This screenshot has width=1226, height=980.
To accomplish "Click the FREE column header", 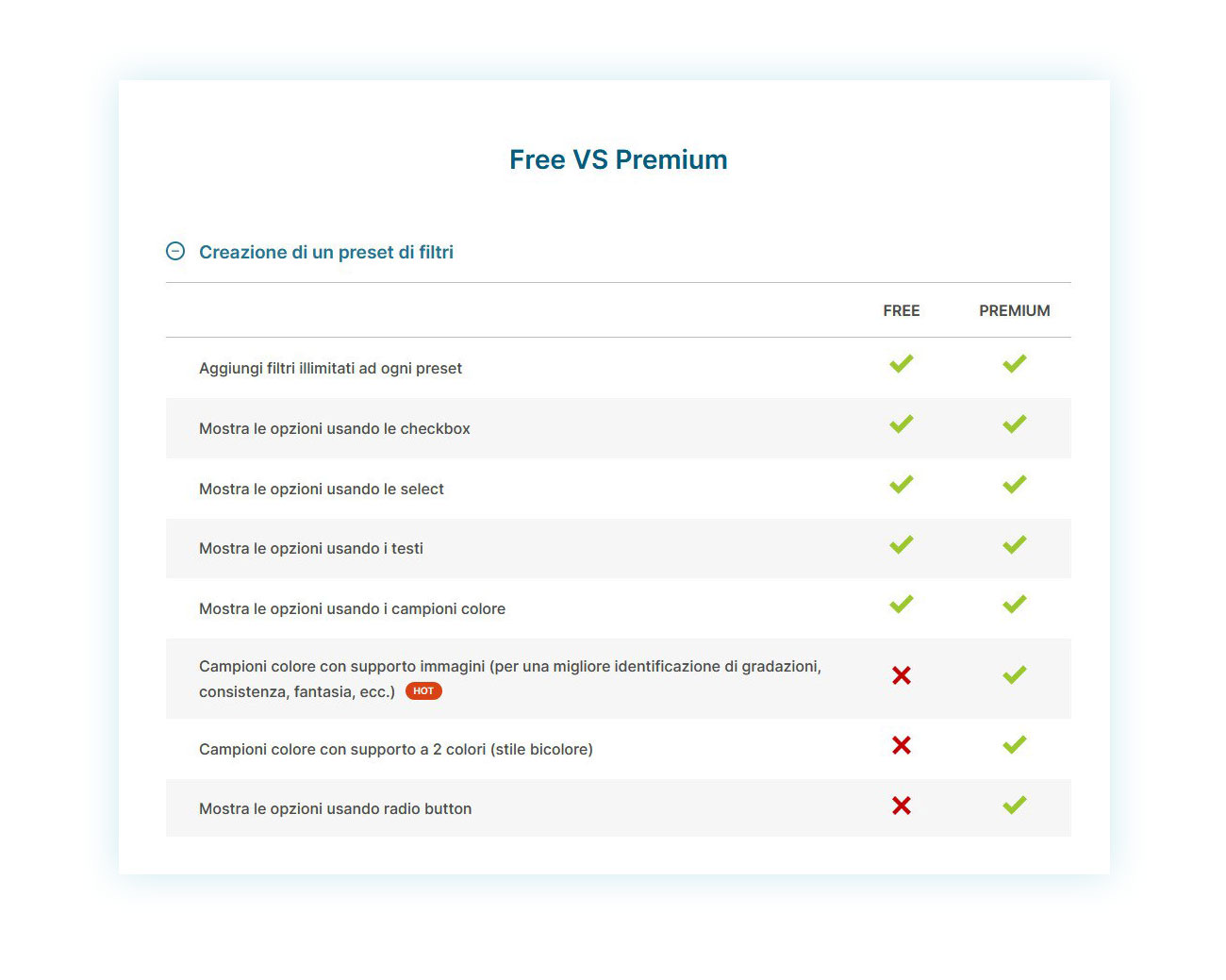I will click(x=902, y=310).
